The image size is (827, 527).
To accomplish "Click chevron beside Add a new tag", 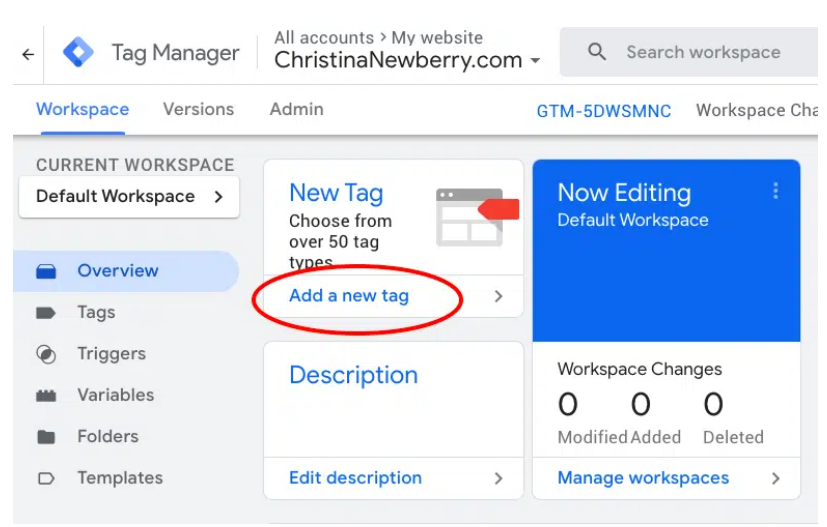I will (498, 296).
